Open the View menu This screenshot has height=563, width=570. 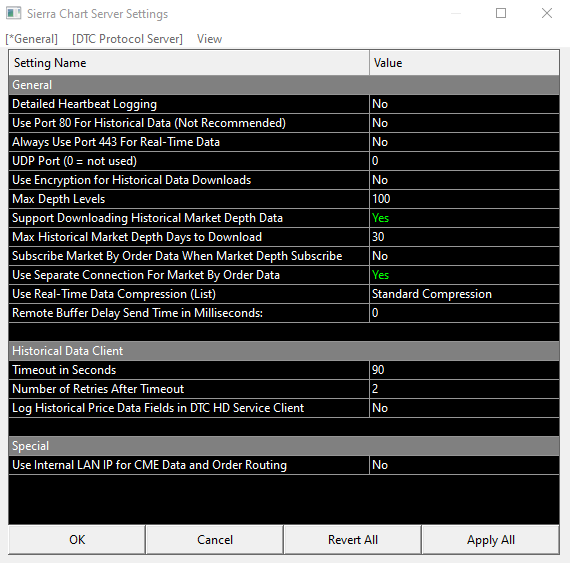pyautogui.click(x=209, y=39)
